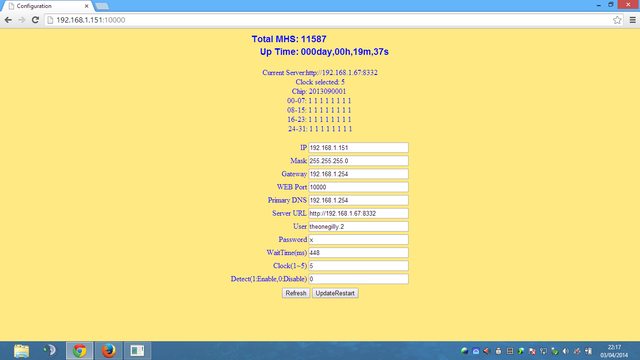The width and height of the screenshot is (640, 360).
Task: Select the Configuration browser tab
Action: click(x=48, y=6)
